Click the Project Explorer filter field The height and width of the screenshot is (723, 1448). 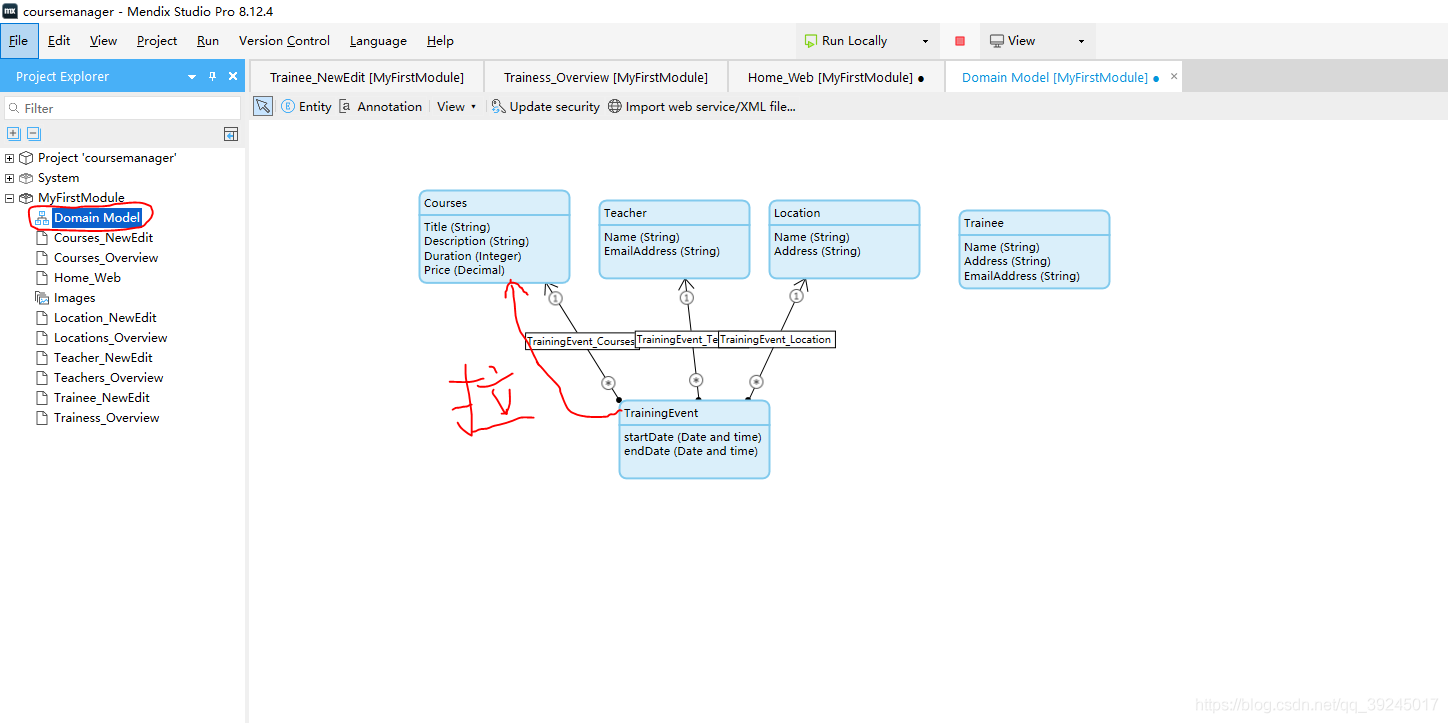click(123, 108)
